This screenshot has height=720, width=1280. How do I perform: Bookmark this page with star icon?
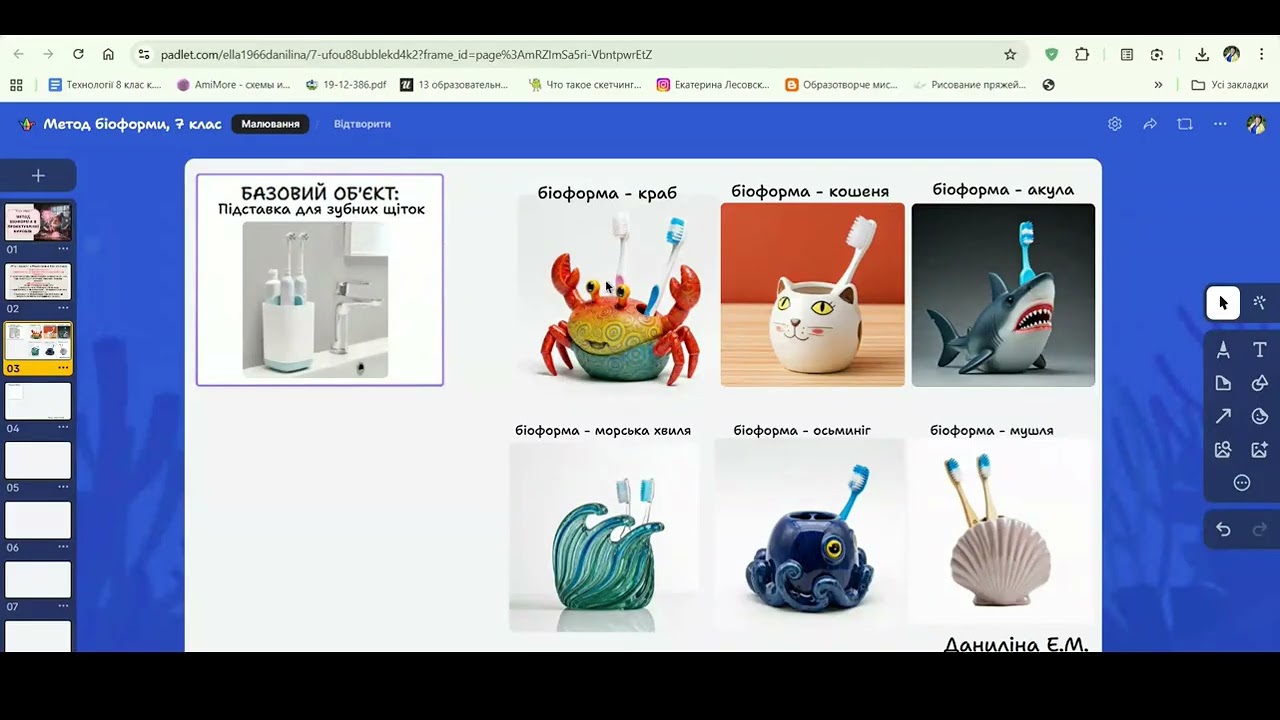(x=1010, y=54)
